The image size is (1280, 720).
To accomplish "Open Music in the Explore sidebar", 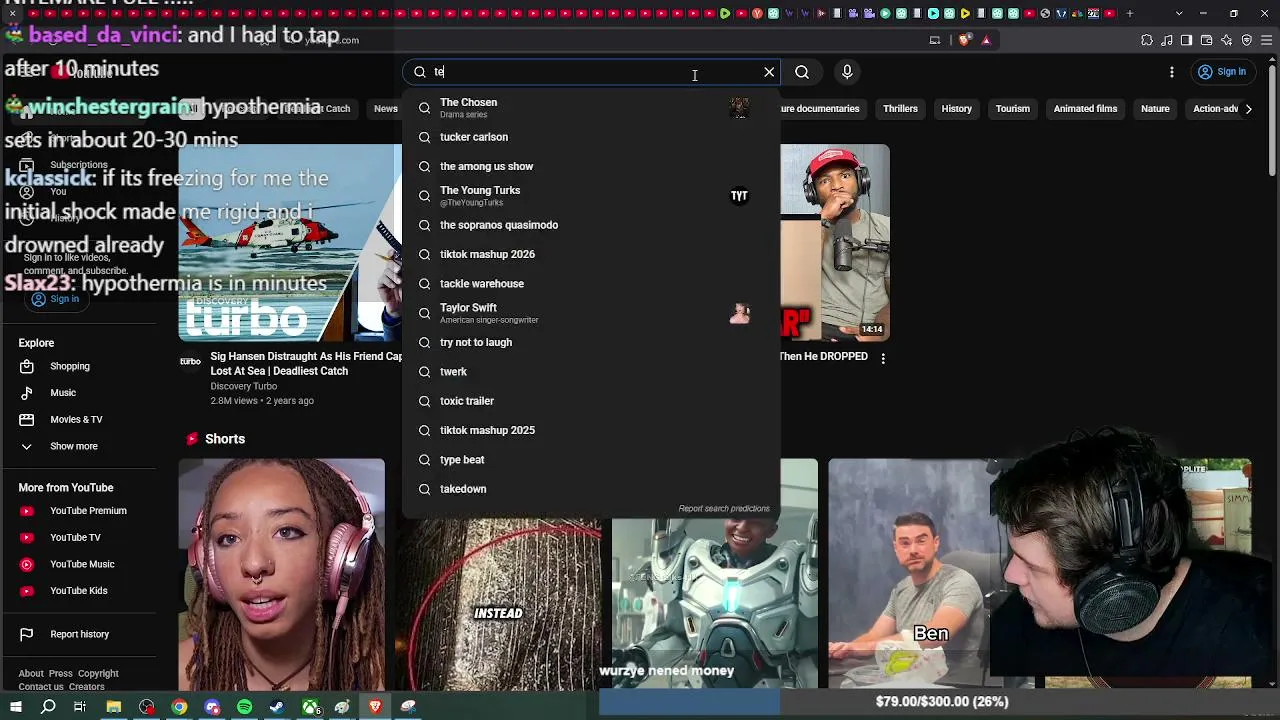I will coord(78,393).
